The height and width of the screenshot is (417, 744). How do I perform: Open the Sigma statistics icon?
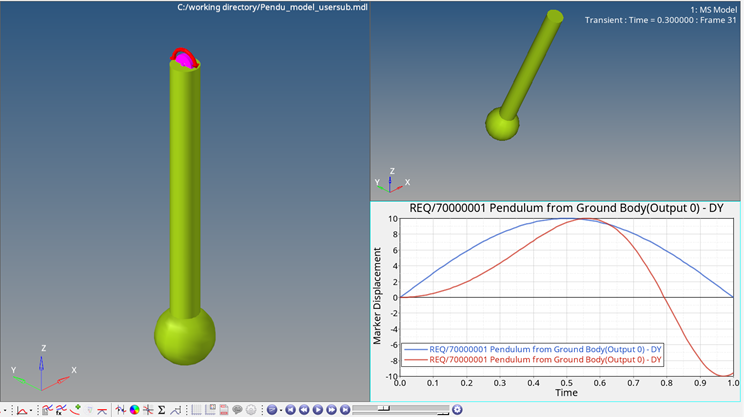coord(161,410)
